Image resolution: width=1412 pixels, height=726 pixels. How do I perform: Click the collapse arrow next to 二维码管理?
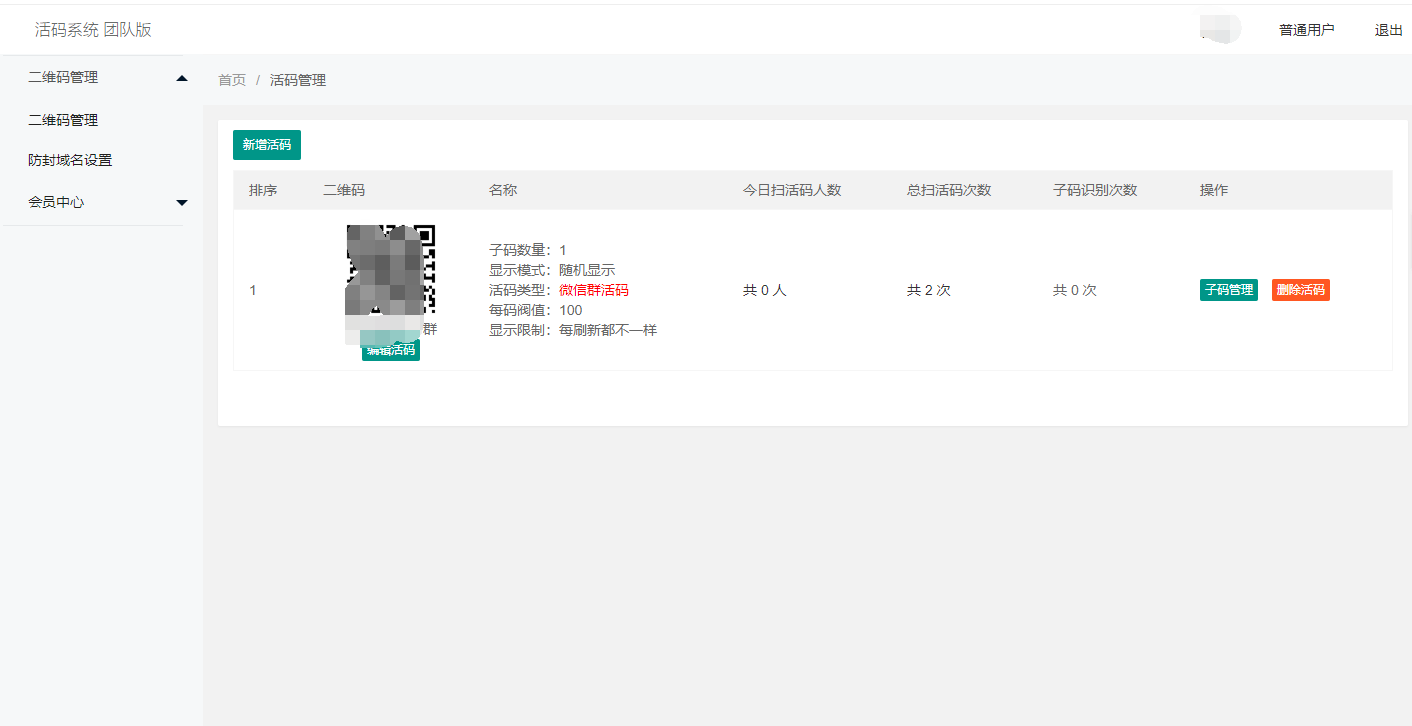pos(181,77)
